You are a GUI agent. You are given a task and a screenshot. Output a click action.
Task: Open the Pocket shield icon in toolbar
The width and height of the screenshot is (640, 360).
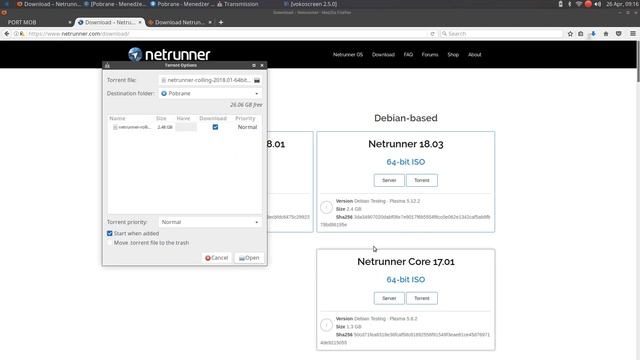[x=618, y=34]
